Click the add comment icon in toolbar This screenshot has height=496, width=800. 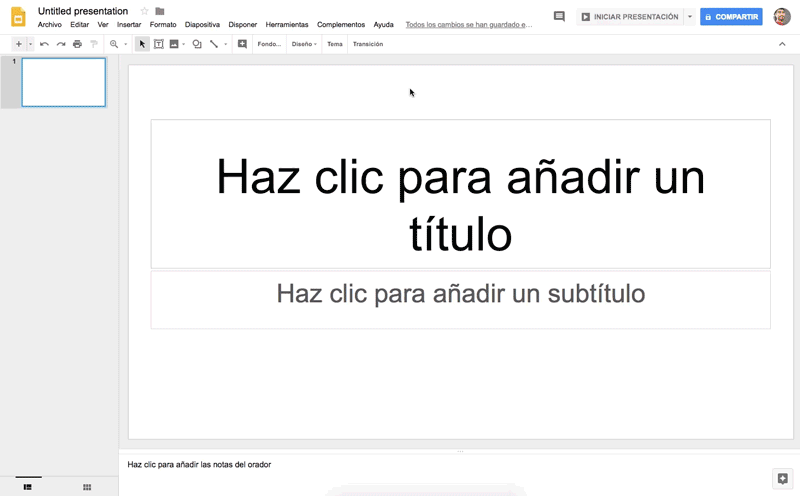point(242,44)
